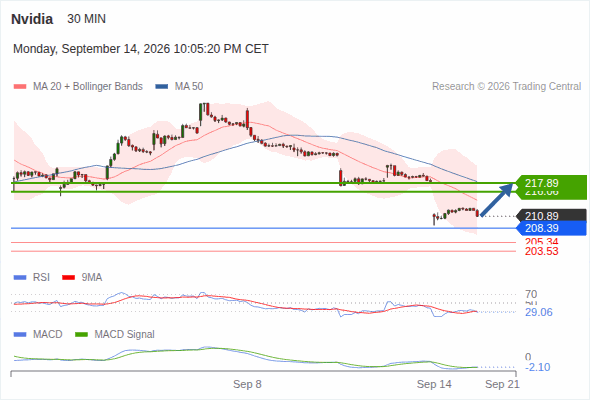Image resolution: width=590 pixels, height=400 pixels.
Task: Click the black 210.89 current price tag
Action: [551, 216]
